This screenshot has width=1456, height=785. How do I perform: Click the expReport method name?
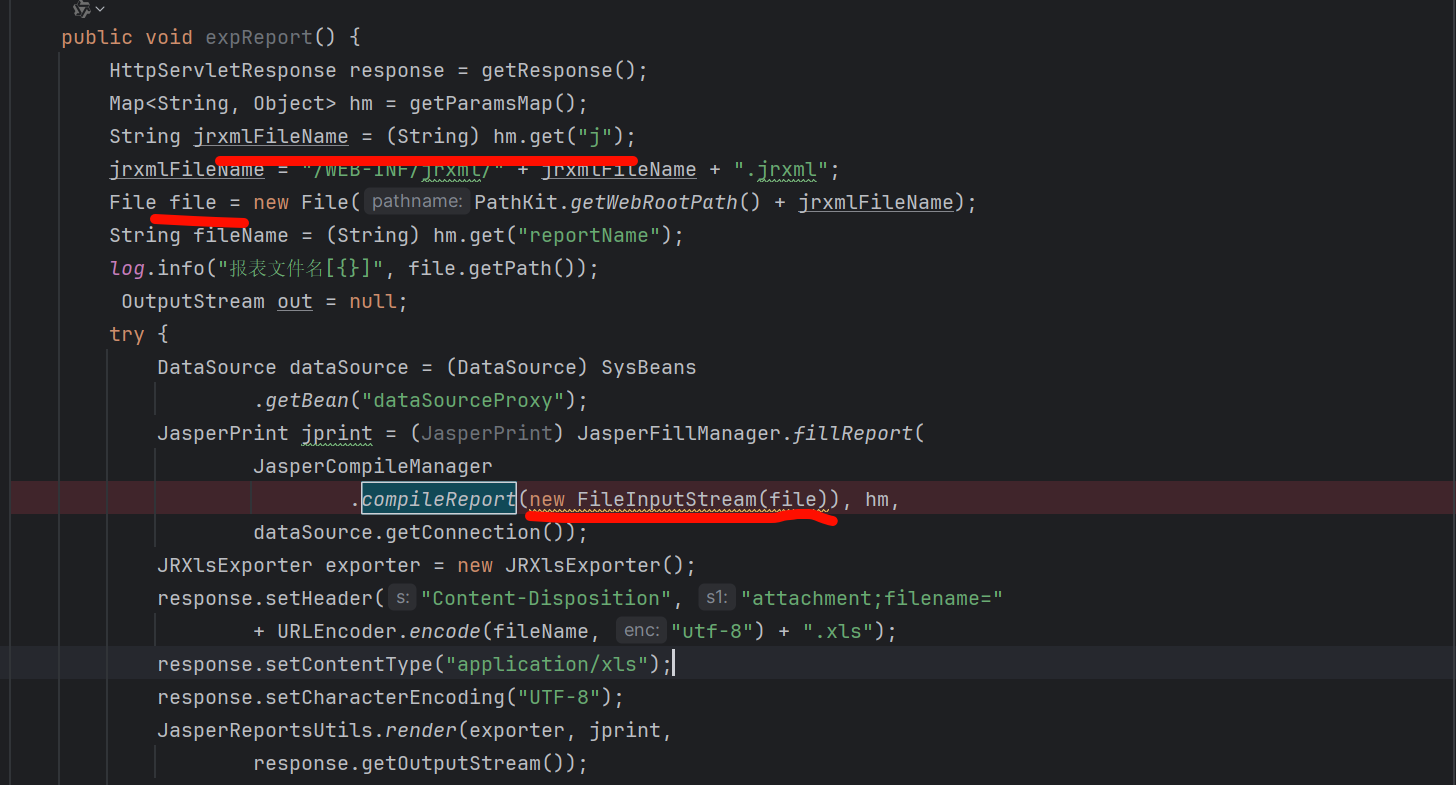click(x=259, y=37)
